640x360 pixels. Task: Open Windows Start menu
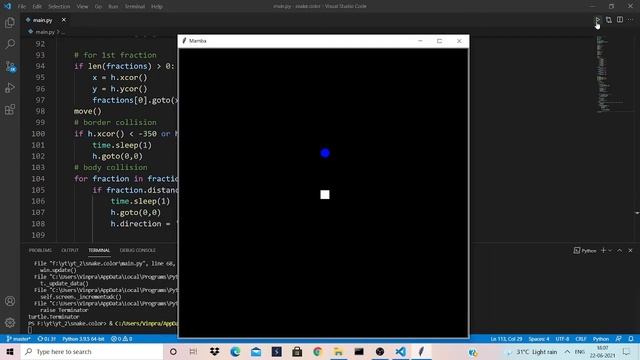(10, 351)
